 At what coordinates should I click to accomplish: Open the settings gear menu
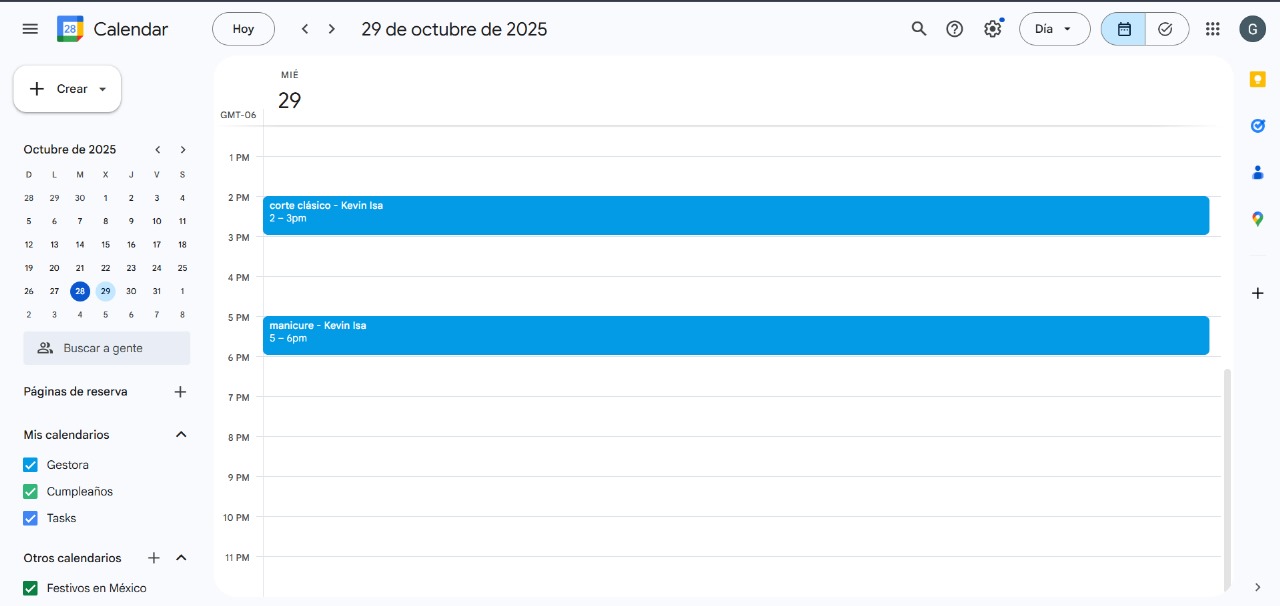(992, 29)
